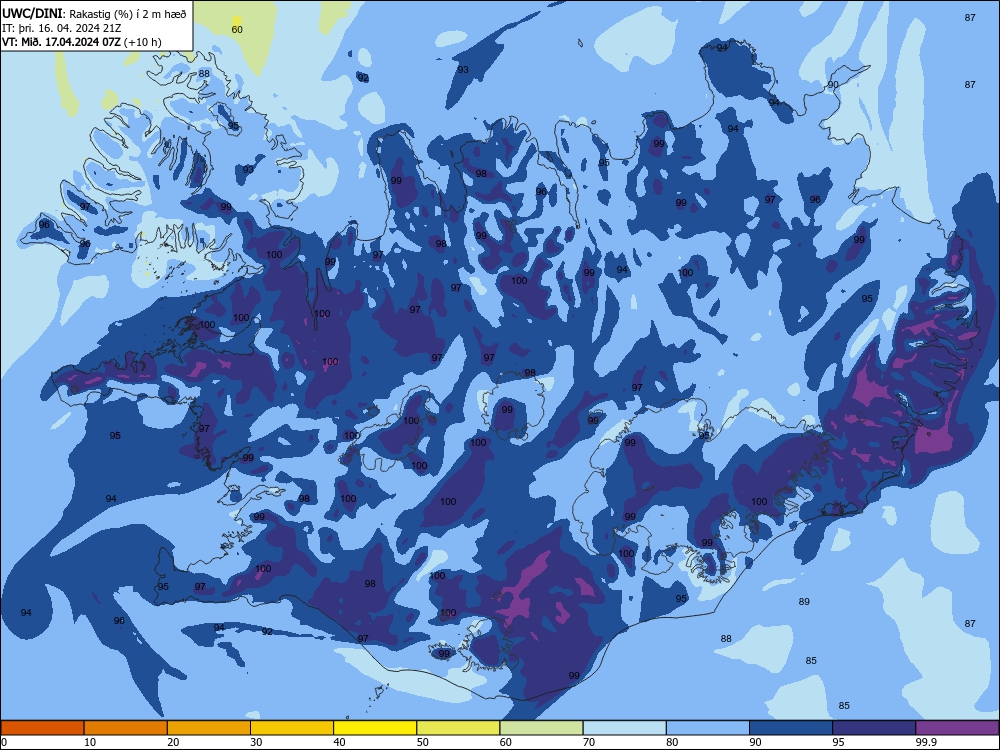The height and width of the screenshot is (750, 1000).
Task: Click the 'Rakastig (%) í 2 m hæð' label
Action: pyautogui.click(x=128, y=14)
